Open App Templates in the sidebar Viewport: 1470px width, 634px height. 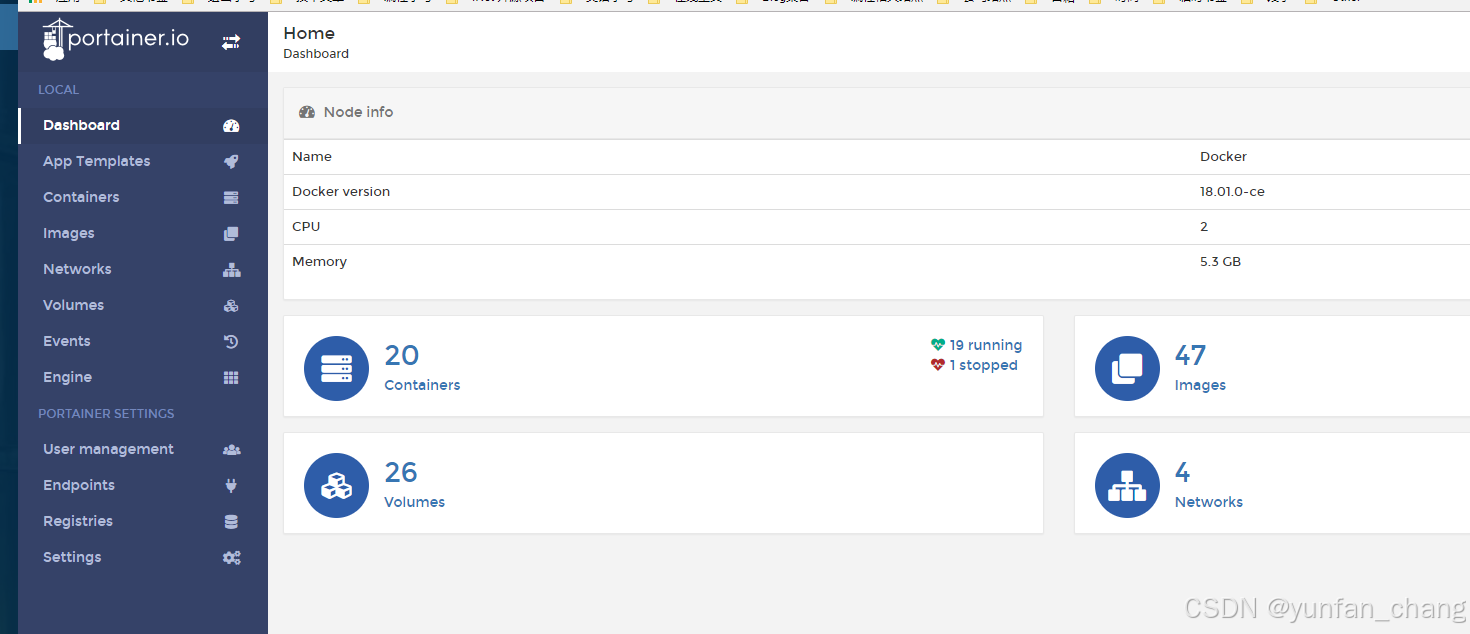(x=143, y=161)
